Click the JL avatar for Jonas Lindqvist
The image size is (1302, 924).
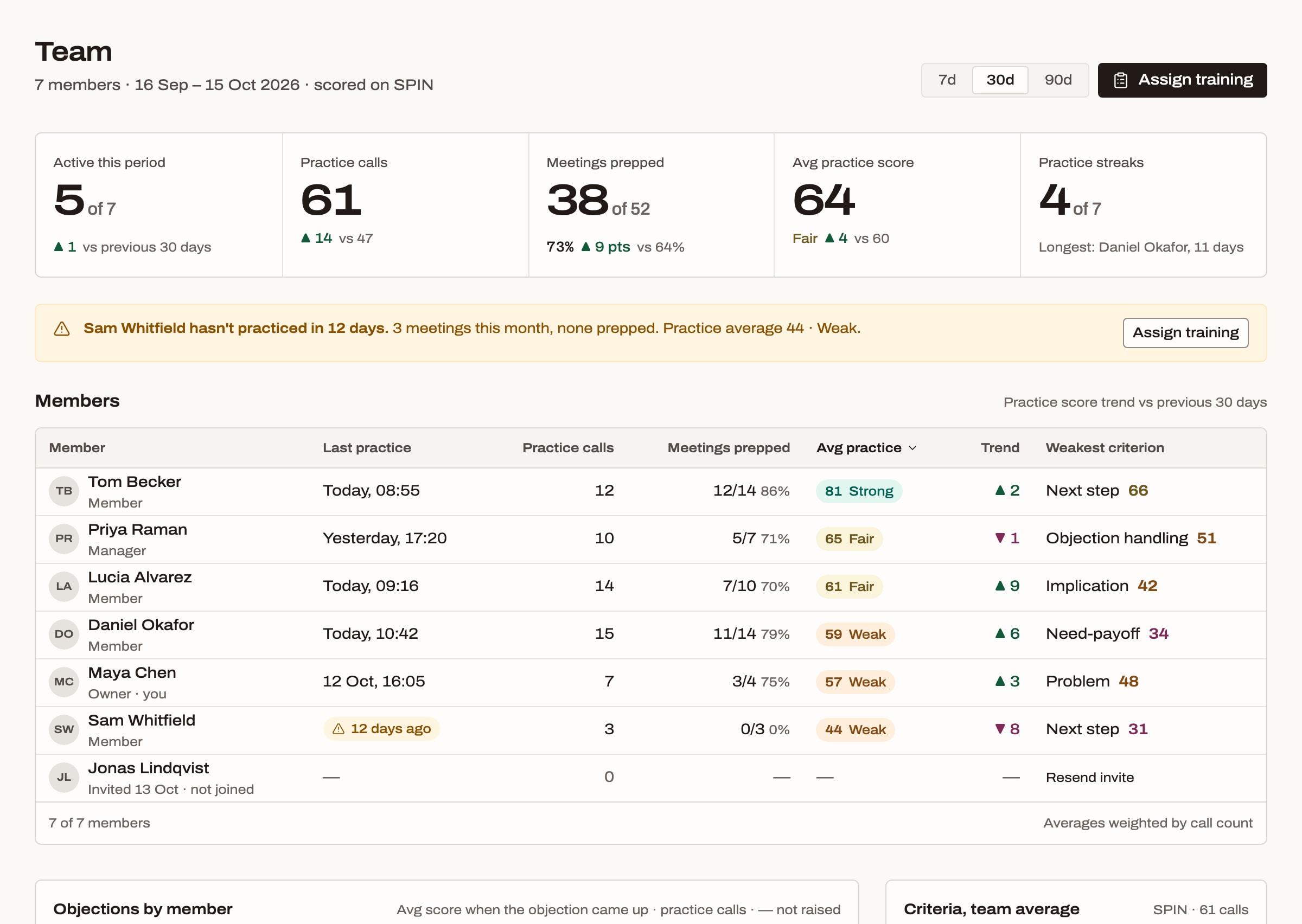point(63,778)
